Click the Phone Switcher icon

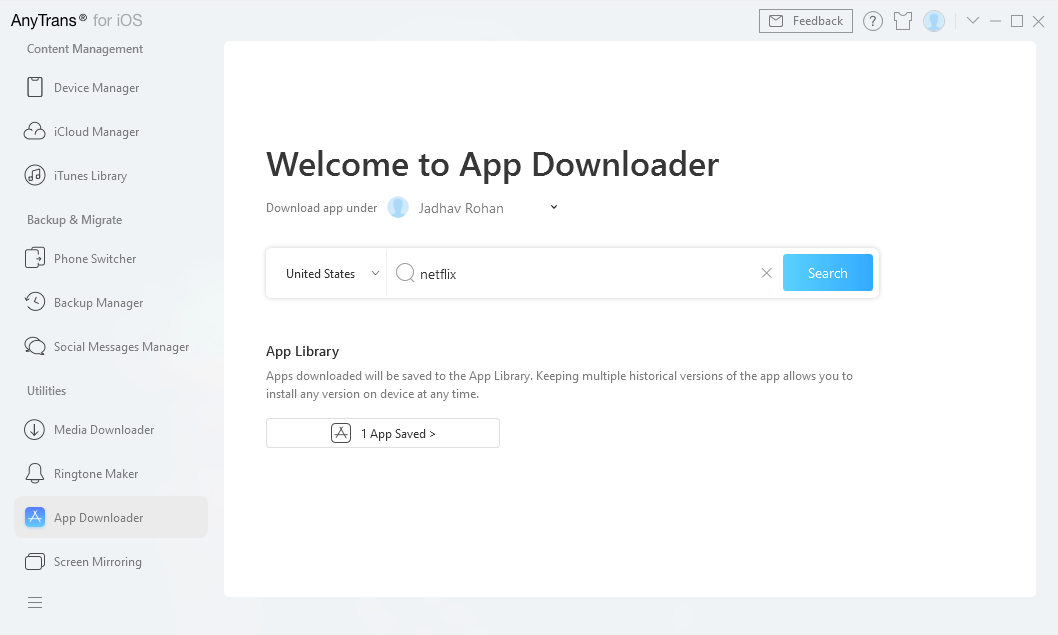35,259
